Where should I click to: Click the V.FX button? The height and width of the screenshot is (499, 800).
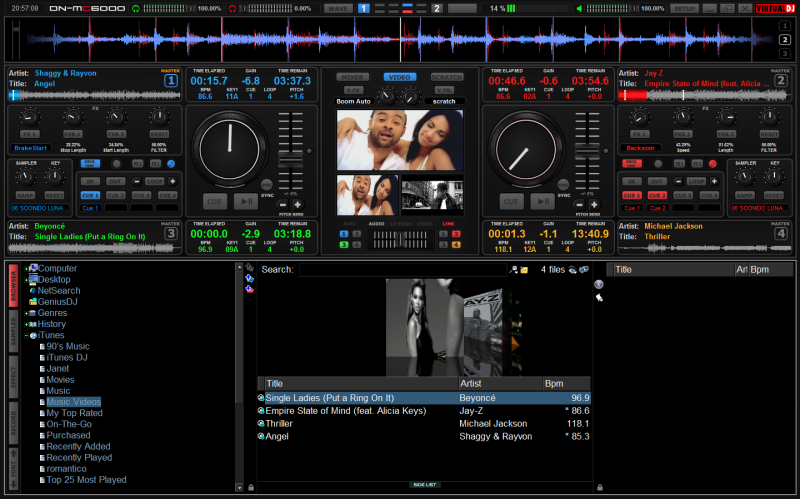pyautogui.click(x=353, y=90)
